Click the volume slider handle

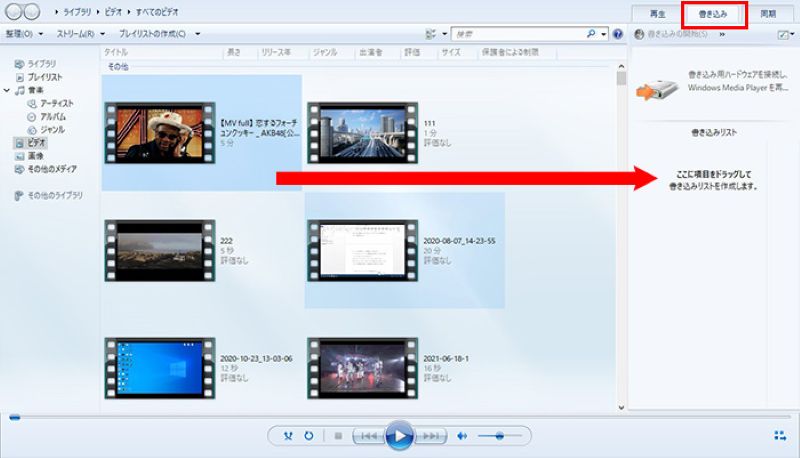coord(499,436)
